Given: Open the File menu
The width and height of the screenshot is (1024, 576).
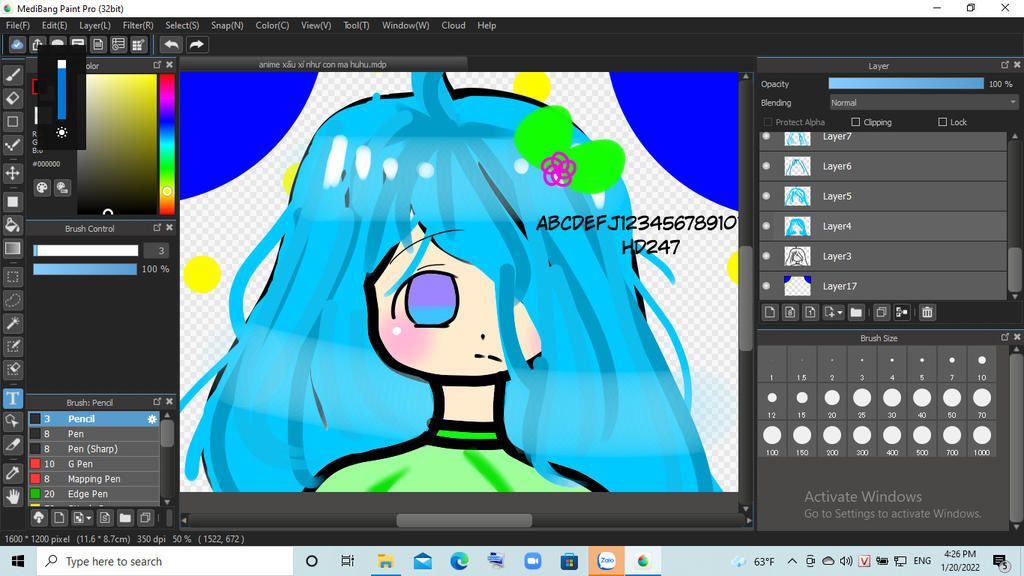Looking at the screenshot, I should click(x=18, y=25).
